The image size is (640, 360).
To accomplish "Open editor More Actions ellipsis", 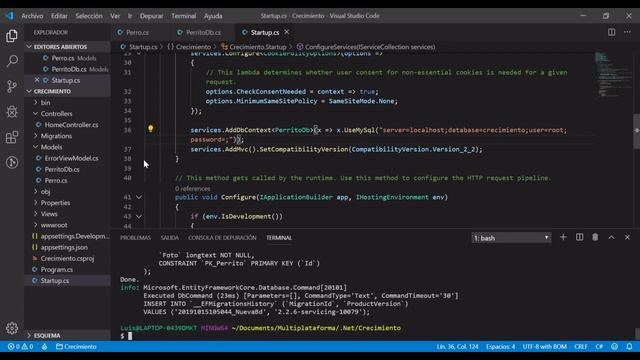I will [627, 32].
